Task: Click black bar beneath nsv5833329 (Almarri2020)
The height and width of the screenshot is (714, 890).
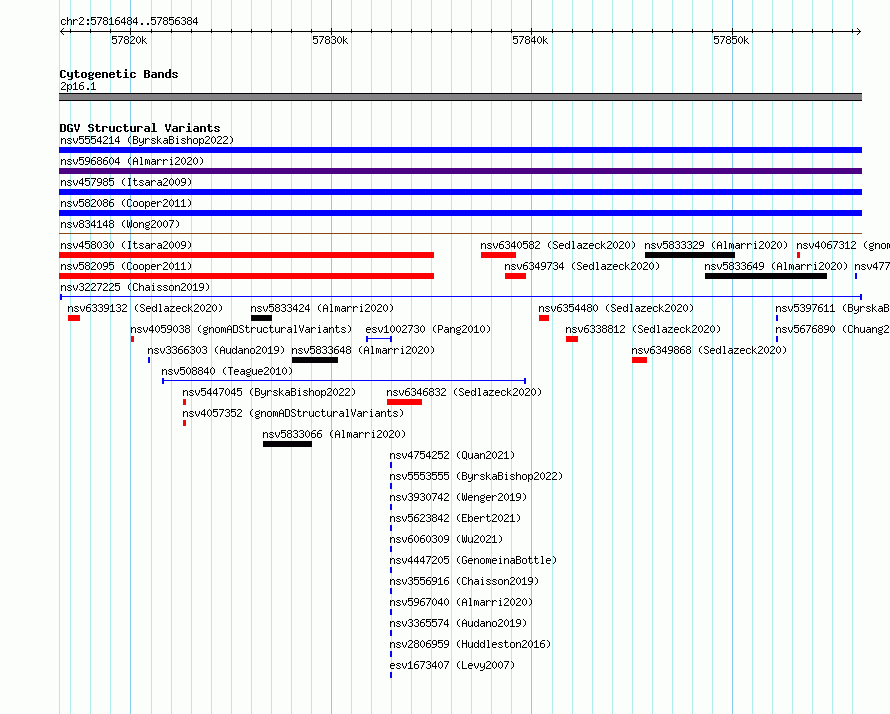Action: pos(690,255)
